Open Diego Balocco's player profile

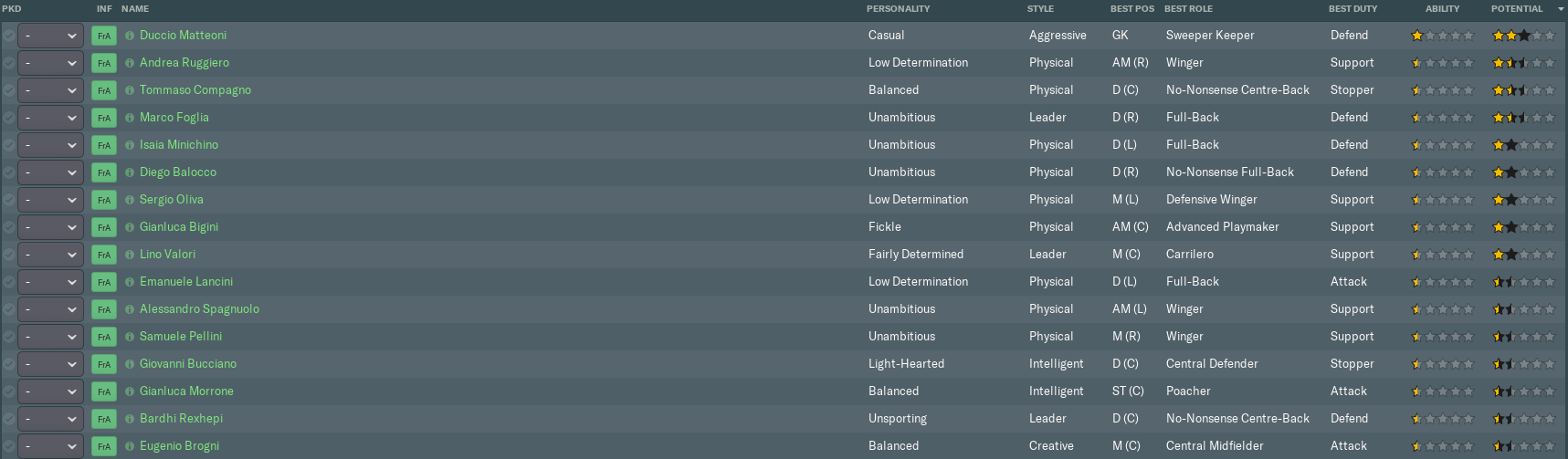tap(178, 172)
